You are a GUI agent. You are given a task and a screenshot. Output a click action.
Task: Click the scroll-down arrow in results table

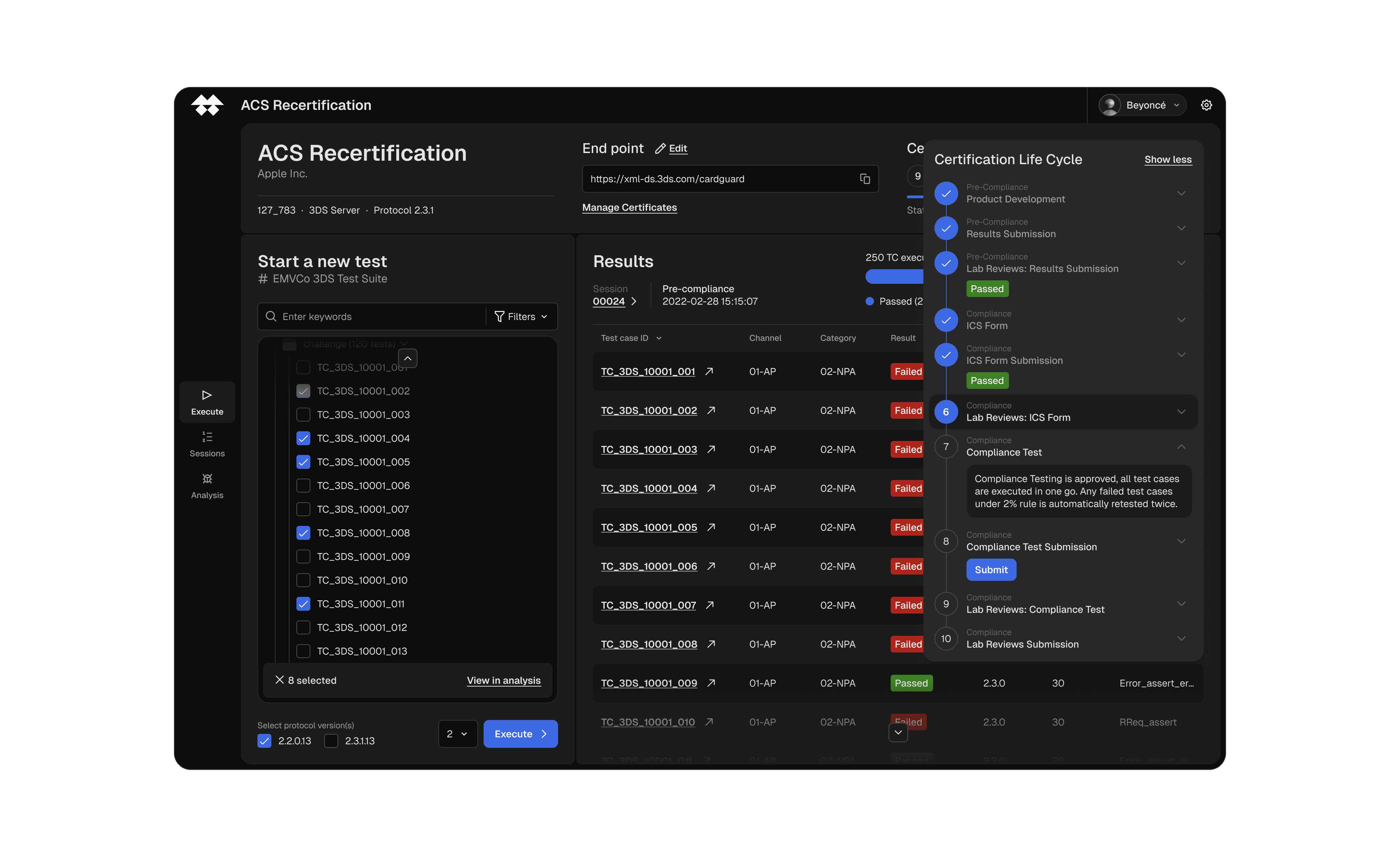(898, 732)
